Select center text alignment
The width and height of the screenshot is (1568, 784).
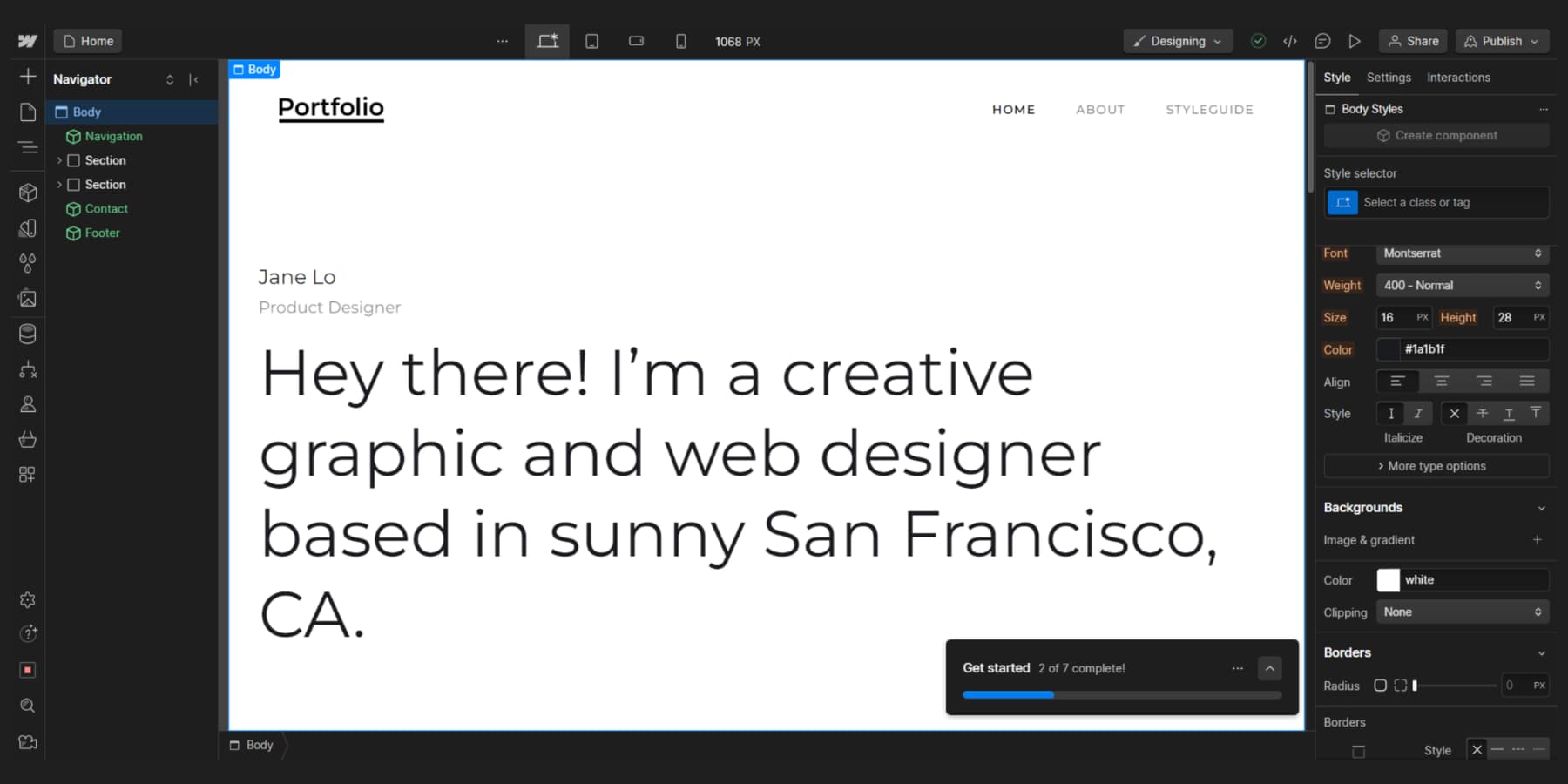pyautogui.click(x=1441, y=381)
